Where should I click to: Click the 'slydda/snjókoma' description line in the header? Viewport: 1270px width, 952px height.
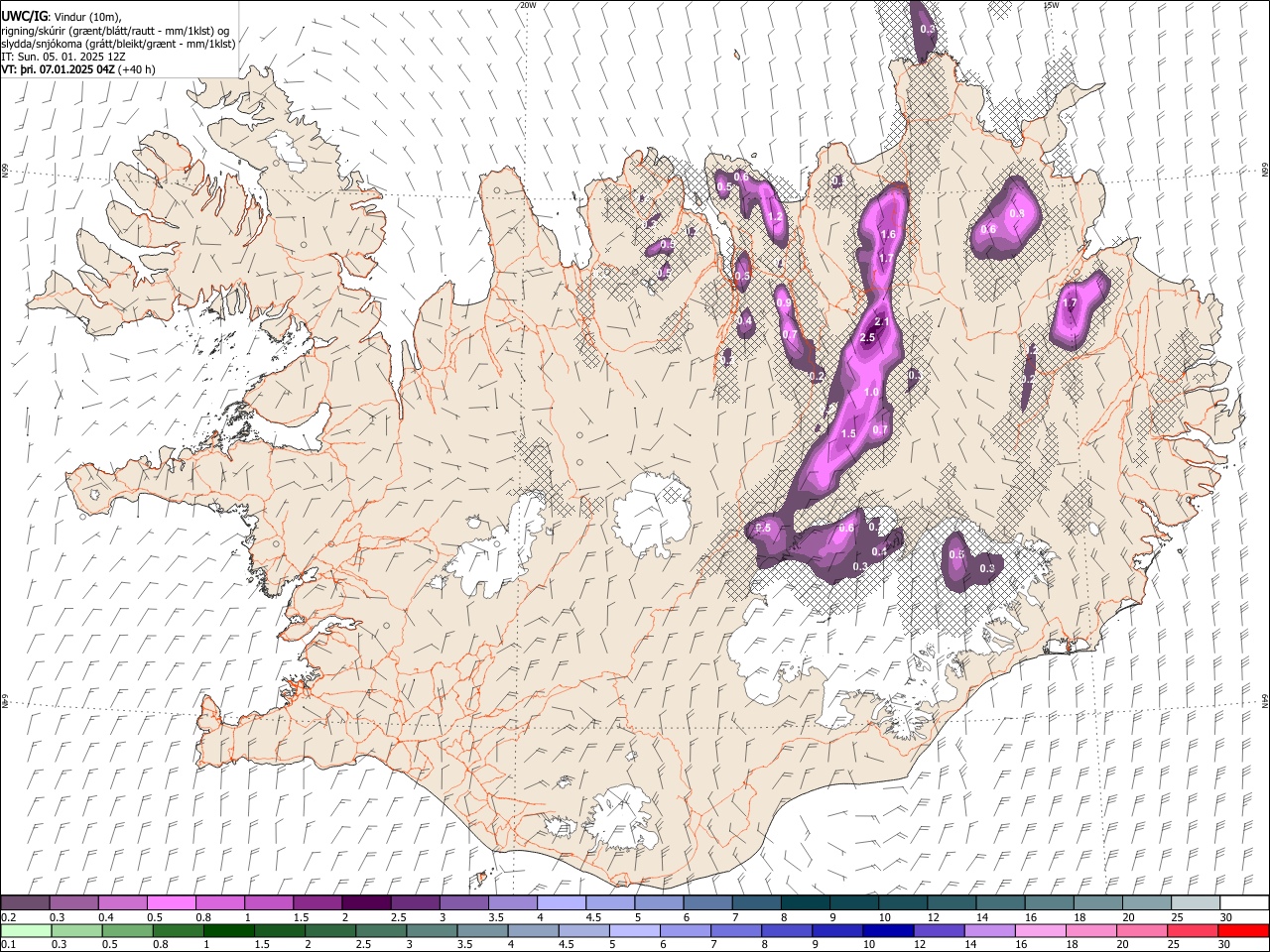(x=118, y=44)
